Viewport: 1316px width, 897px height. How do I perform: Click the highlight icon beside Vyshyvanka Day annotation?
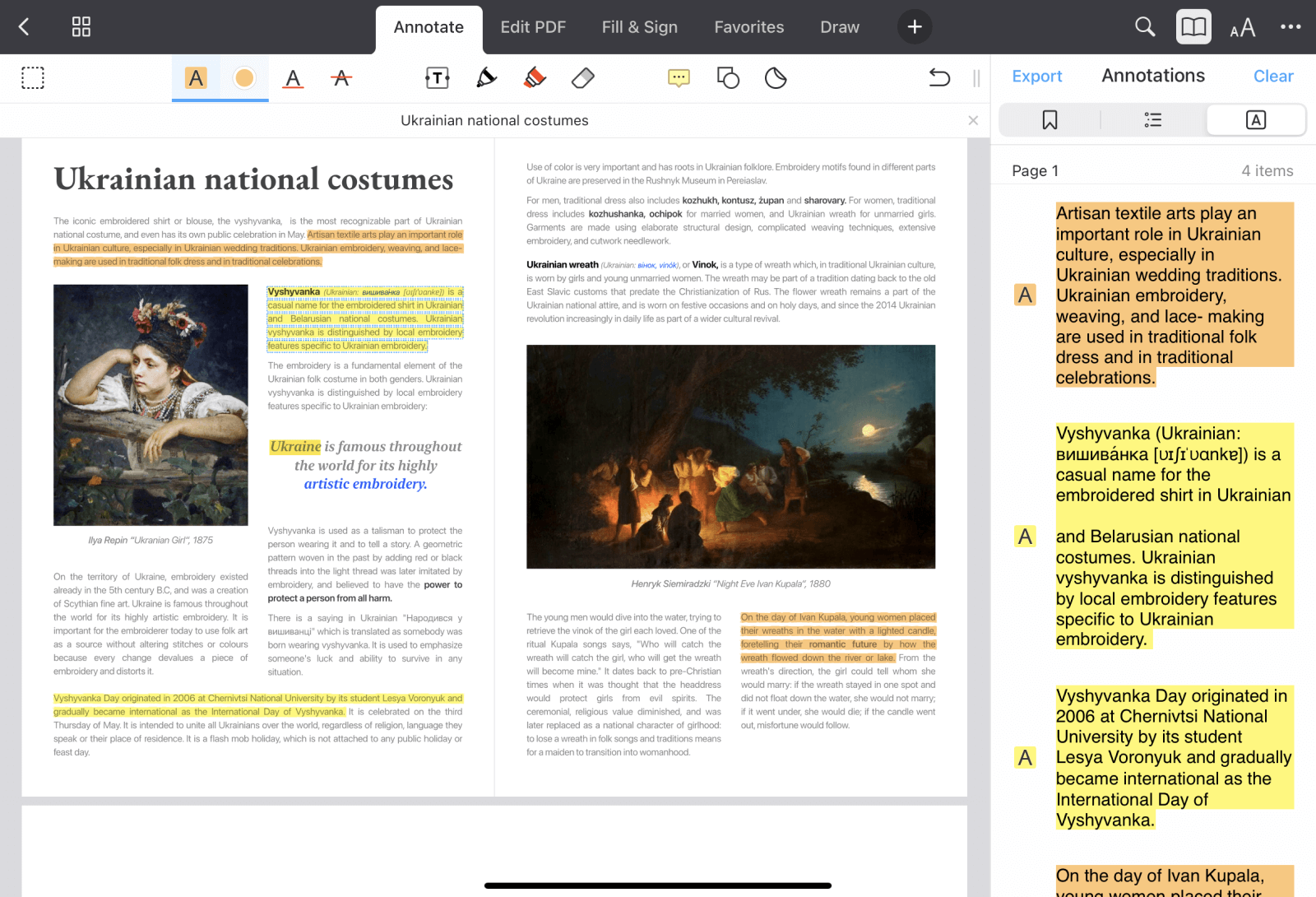coord(1025,758)
